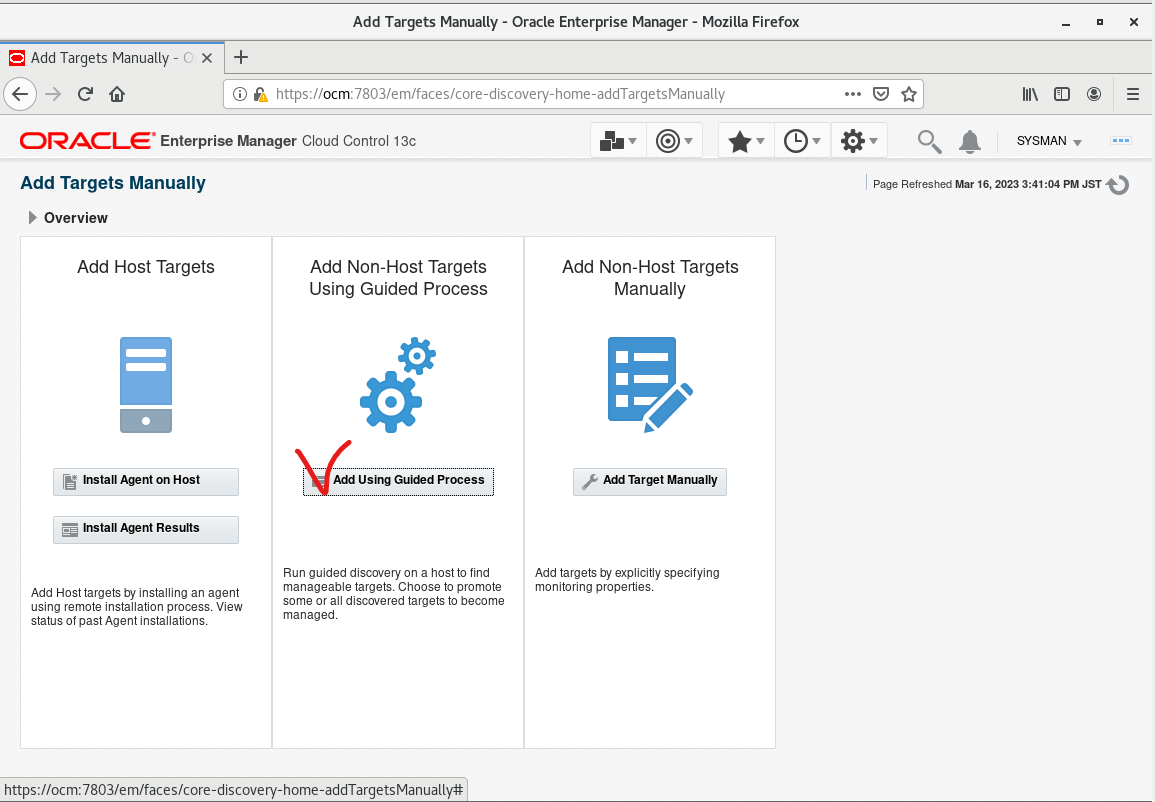This screenshot has width=1155, height=802.
Task: Open Favorites star menu
Action: 746,141
